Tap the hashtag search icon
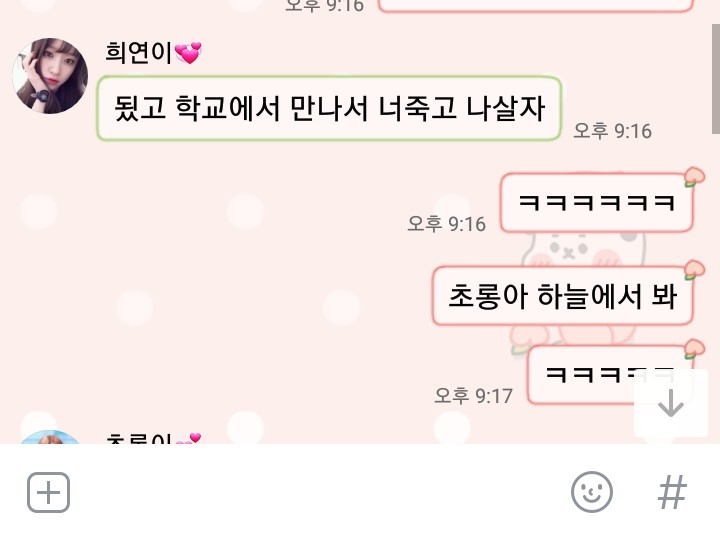The height and width of the screenshot is (540, 720). click(x=672, y=492)
